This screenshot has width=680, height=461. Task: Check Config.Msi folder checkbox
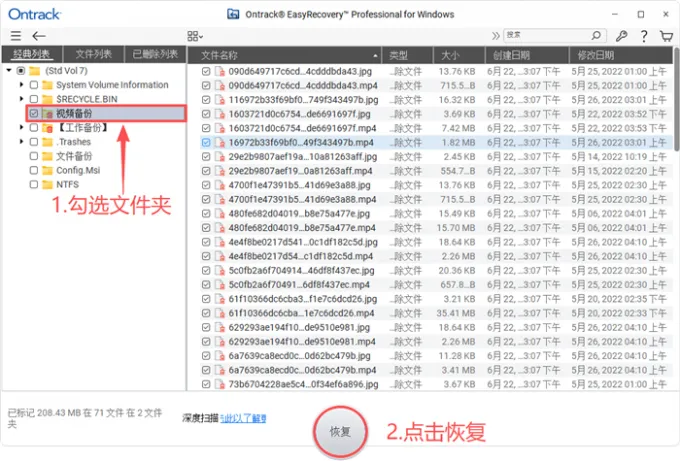tap(34, 170)
